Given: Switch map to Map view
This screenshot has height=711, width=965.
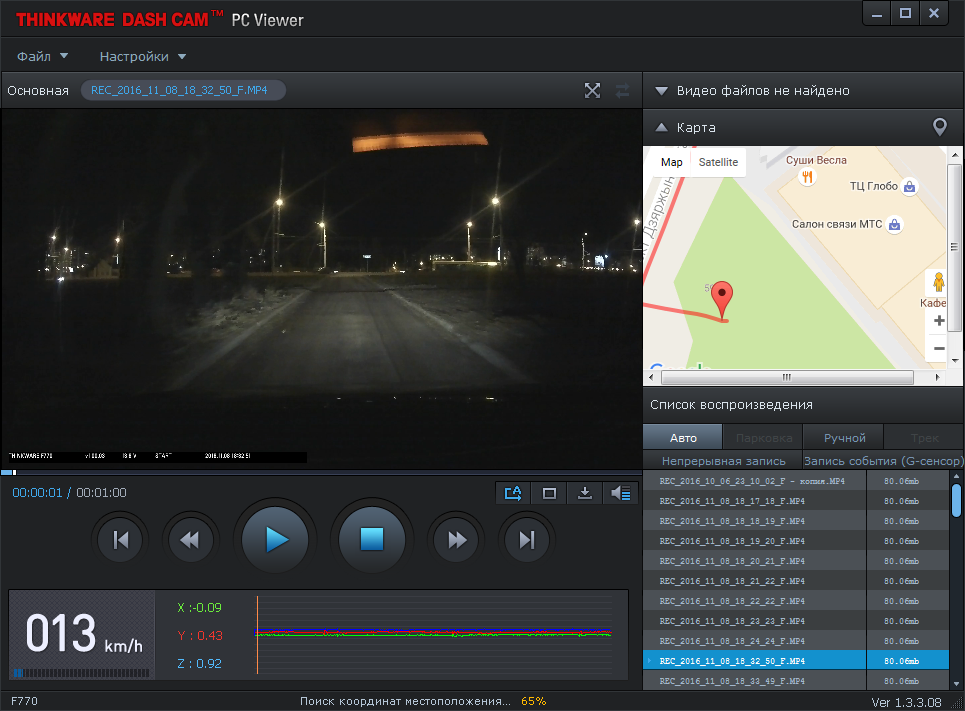Looking at the screenshot, I should click(671, 162).
